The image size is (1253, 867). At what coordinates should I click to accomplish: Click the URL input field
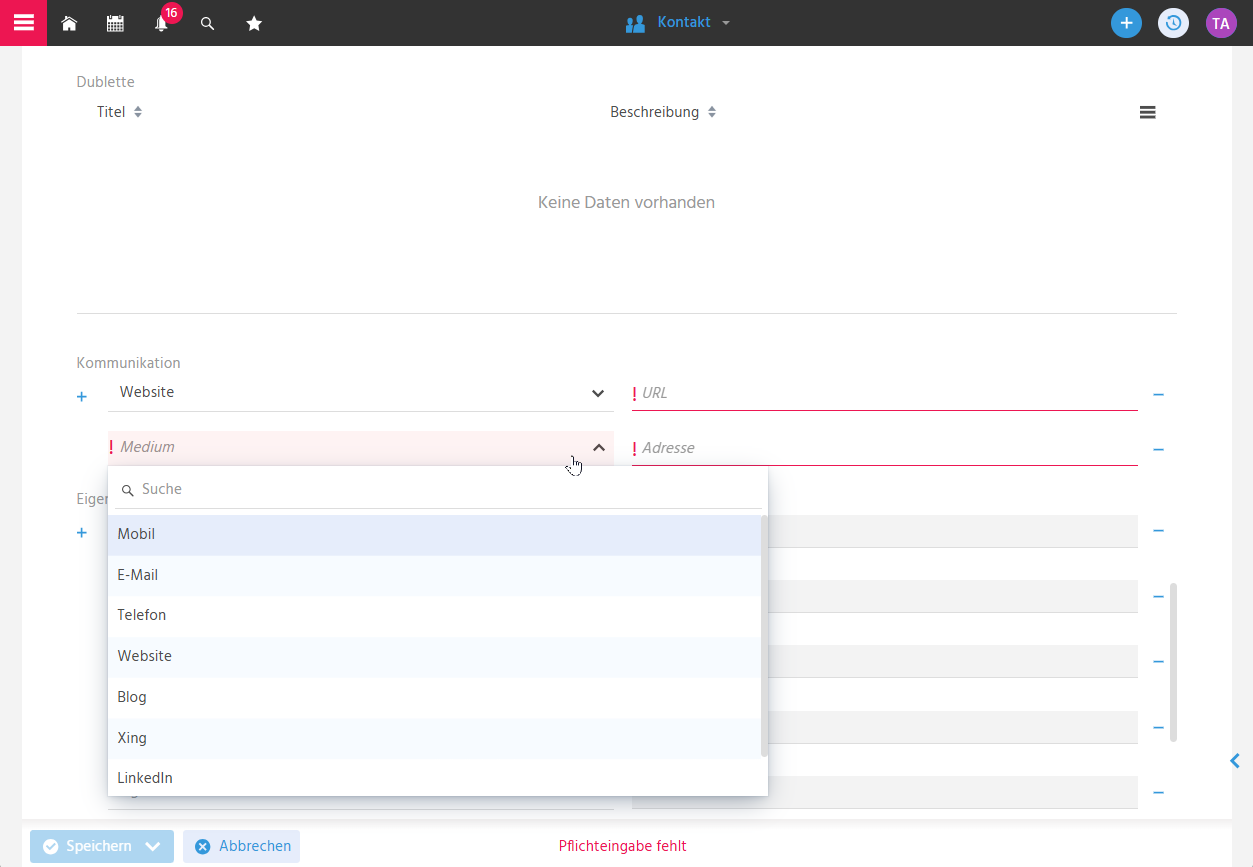coord(885,393)
